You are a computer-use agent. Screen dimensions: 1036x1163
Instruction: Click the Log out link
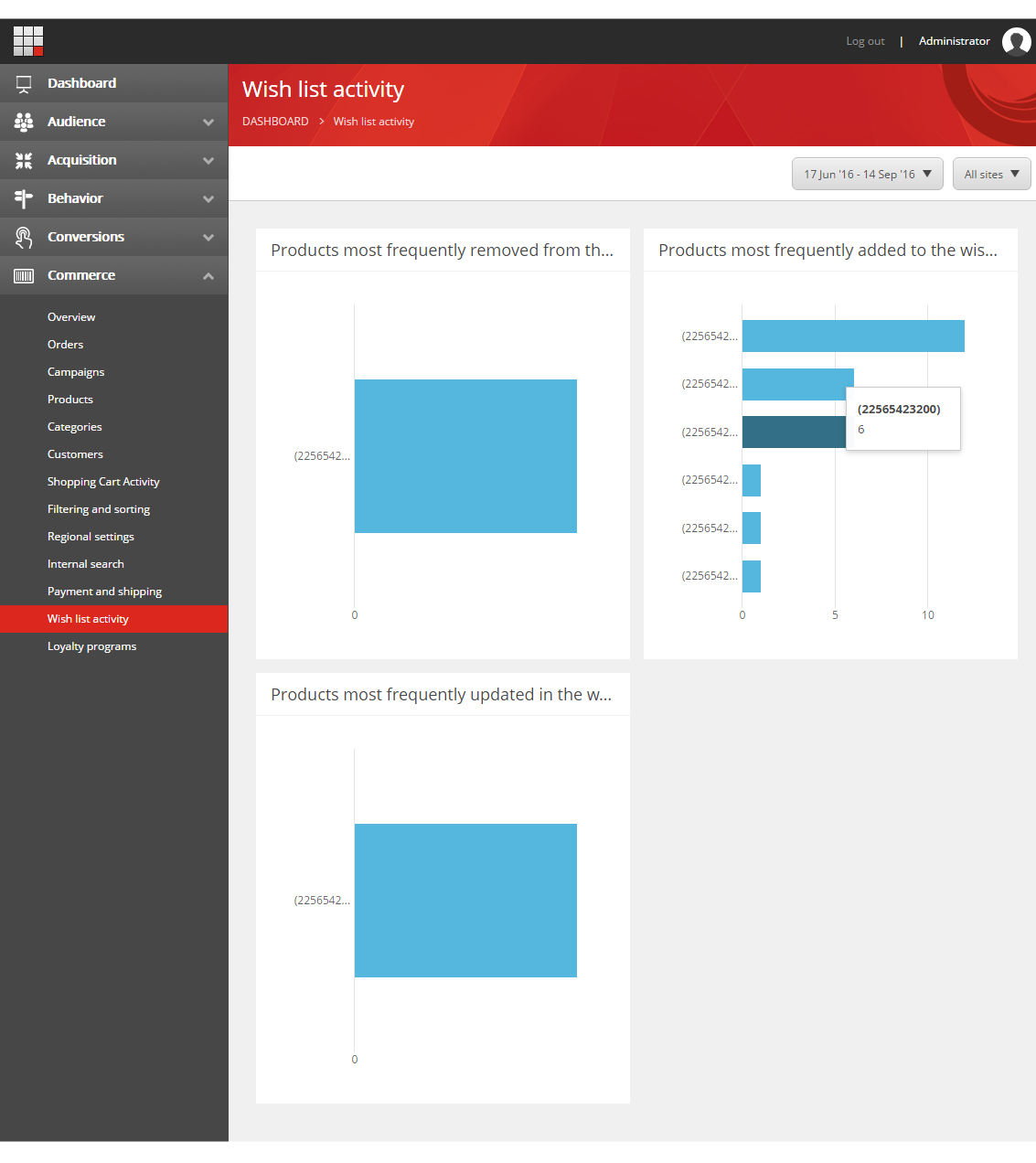[x=865, y=41]
